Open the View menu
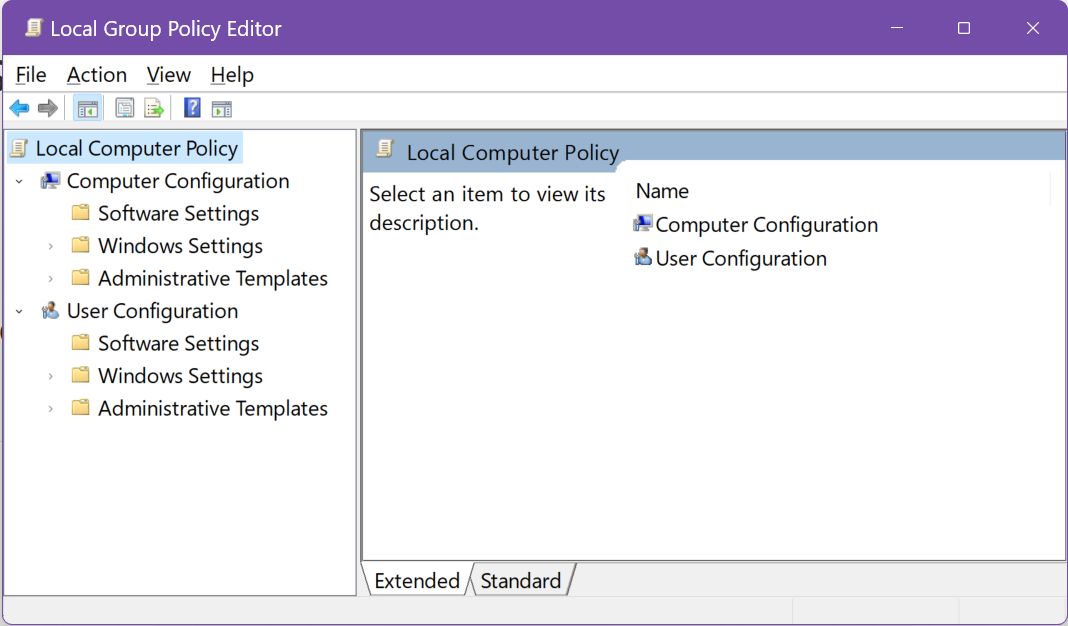This screenshot has height=626, width=1068. (x=168, y=75)
